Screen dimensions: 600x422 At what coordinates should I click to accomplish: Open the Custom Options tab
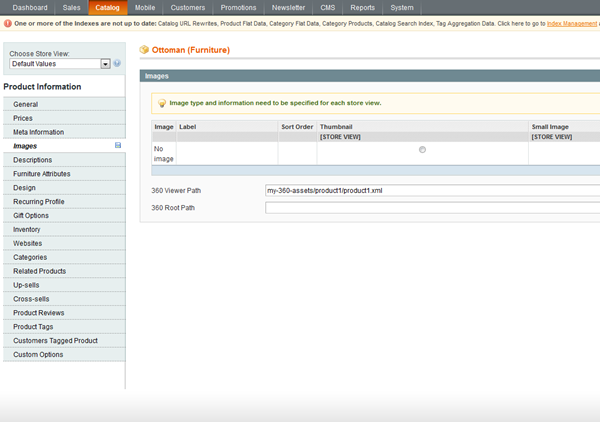point(38,355)
